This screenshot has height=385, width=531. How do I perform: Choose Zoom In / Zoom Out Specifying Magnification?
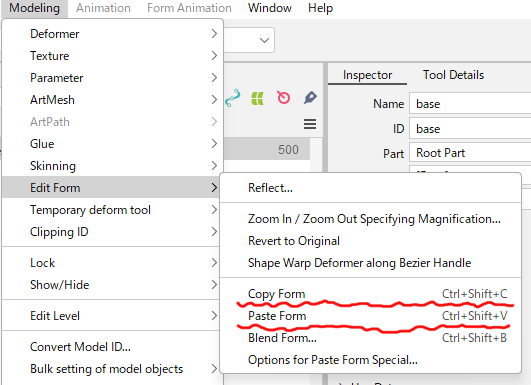pyautogui.click(x=370, y=219)
